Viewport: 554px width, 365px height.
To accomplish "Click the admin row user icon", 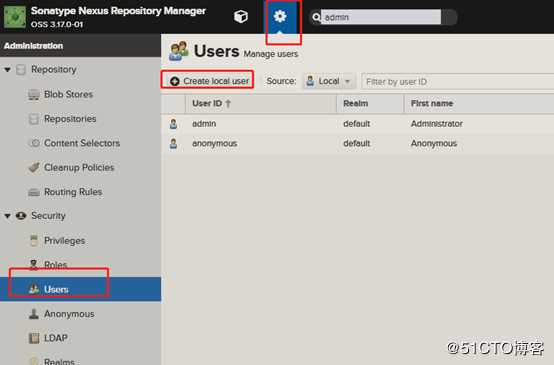I will (x=173, y=124).
